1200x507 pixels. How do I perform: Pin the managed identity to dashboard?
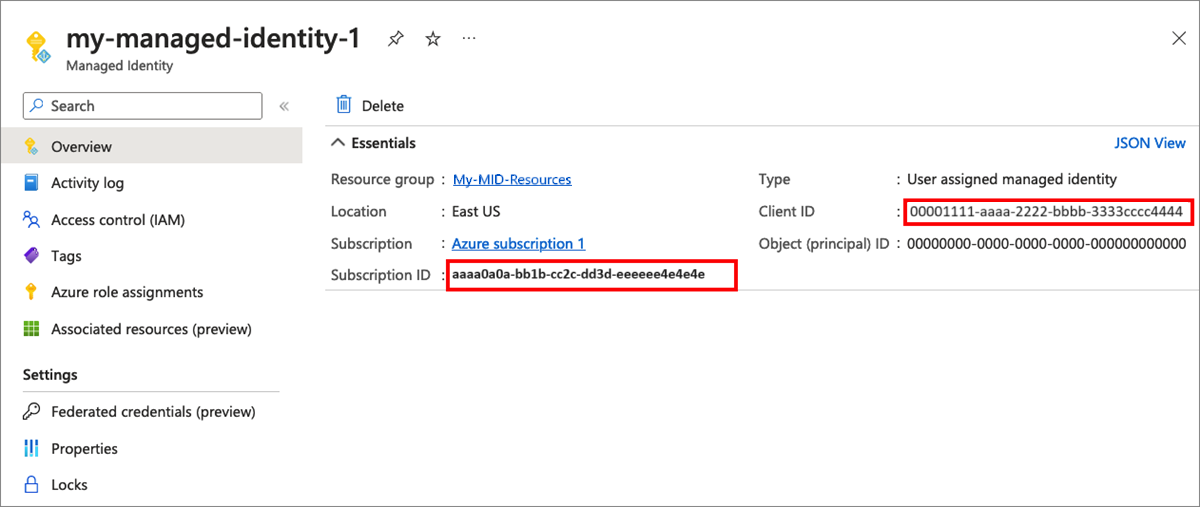396,39
